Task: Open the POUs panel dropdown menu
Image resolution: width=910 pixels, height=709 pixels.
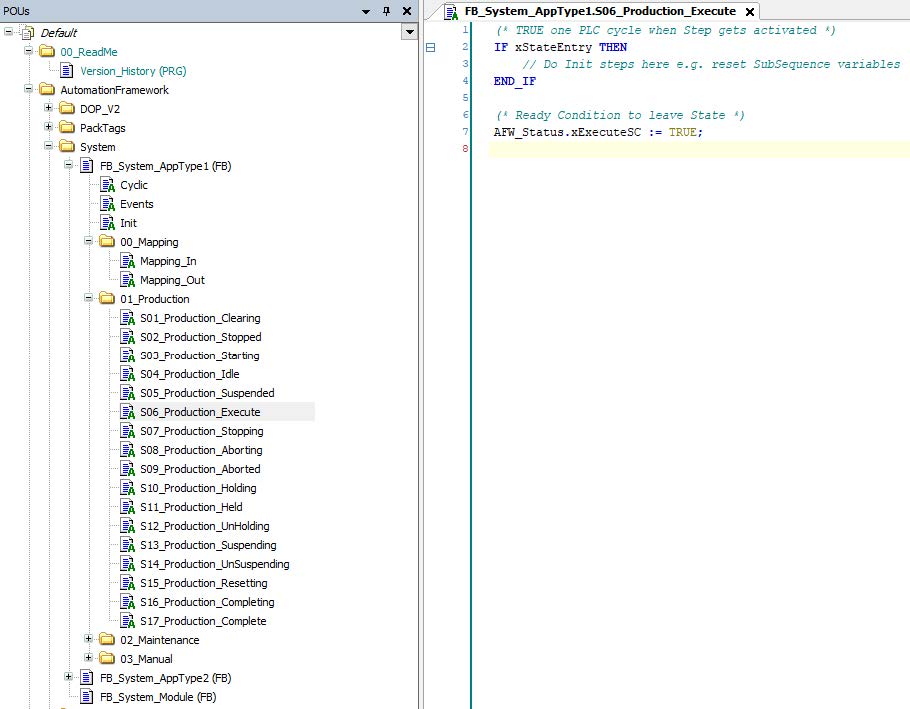Action: (366, 10)
